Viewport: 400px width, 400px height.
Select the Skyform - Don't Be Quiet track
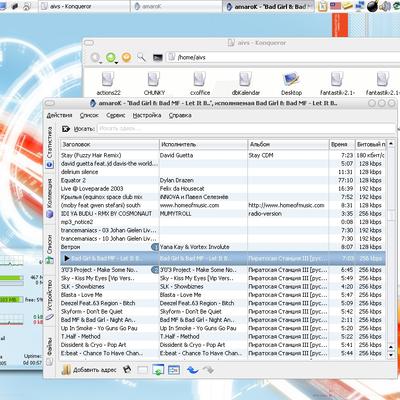click(x=223, y=312)
